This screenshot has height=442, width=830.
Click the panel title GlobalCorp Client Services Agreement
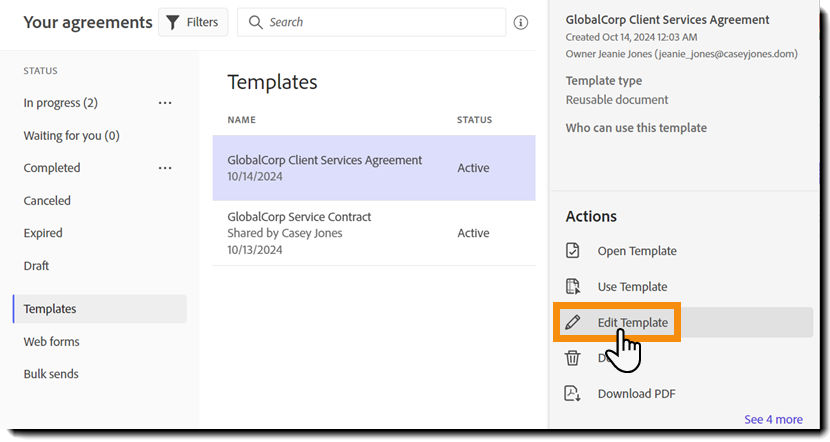pyautogui.click(x=667, y=20)
